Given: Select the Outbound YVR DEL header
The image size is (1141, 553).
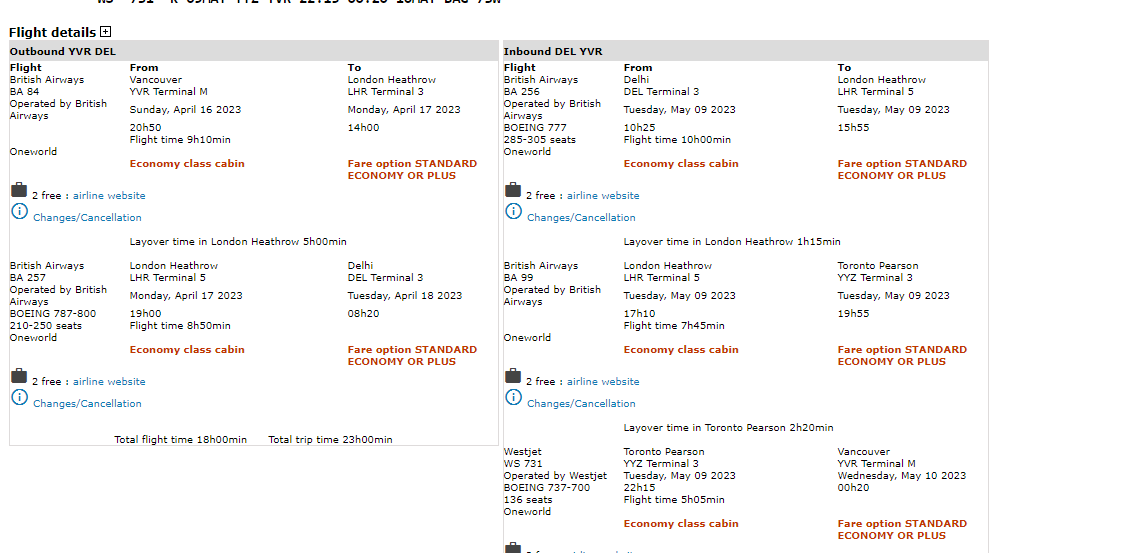Looking at the screenshot, I should (70, 52).
